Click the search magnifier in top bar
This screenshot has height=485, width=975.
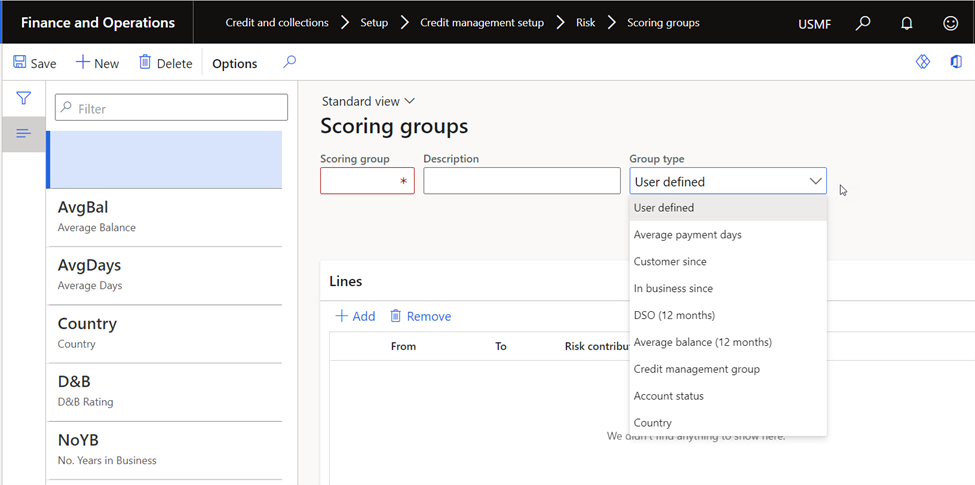863,23
